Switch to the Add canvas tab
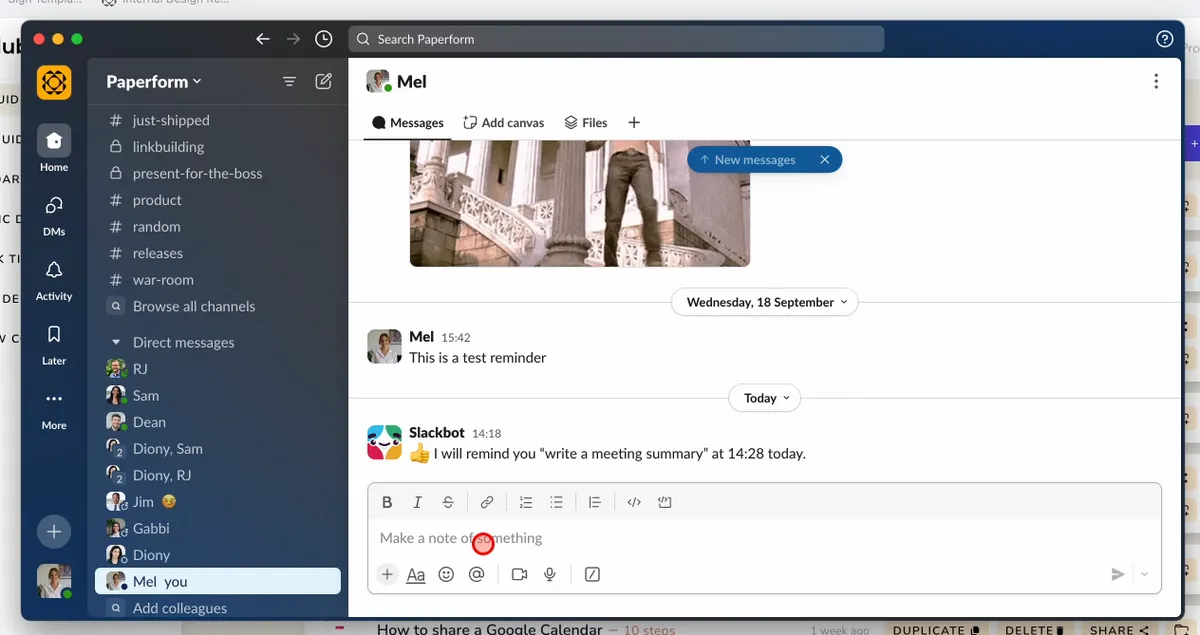The image size is (1200, 635). coord(503,122)
